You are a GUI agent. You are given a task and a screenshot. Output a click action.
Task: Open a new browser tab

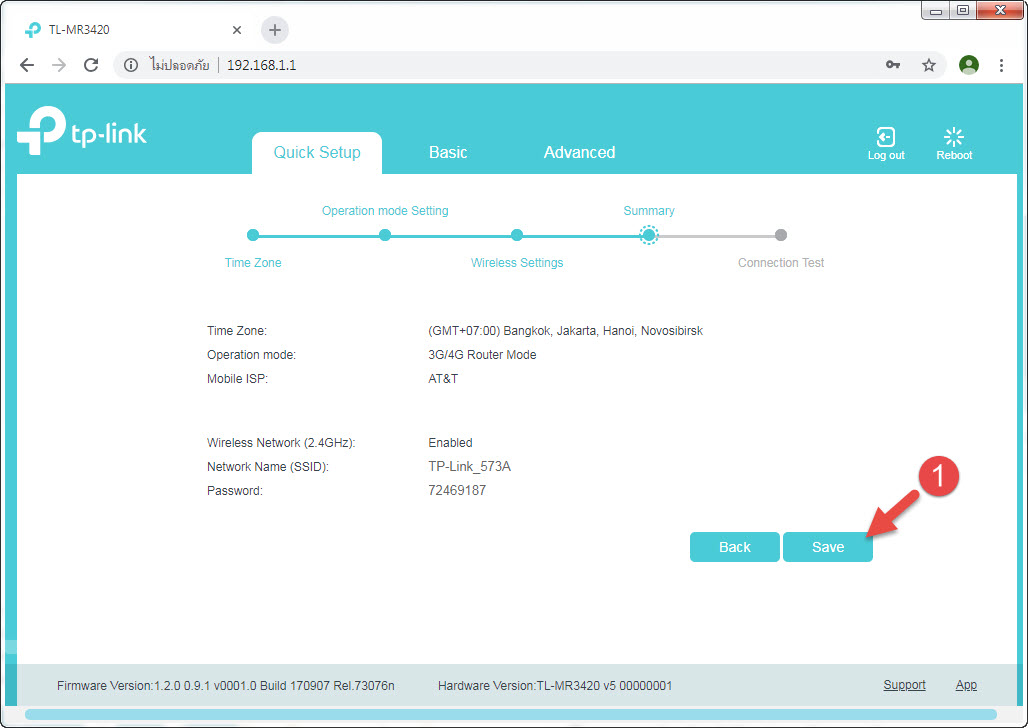click(275, 30)
